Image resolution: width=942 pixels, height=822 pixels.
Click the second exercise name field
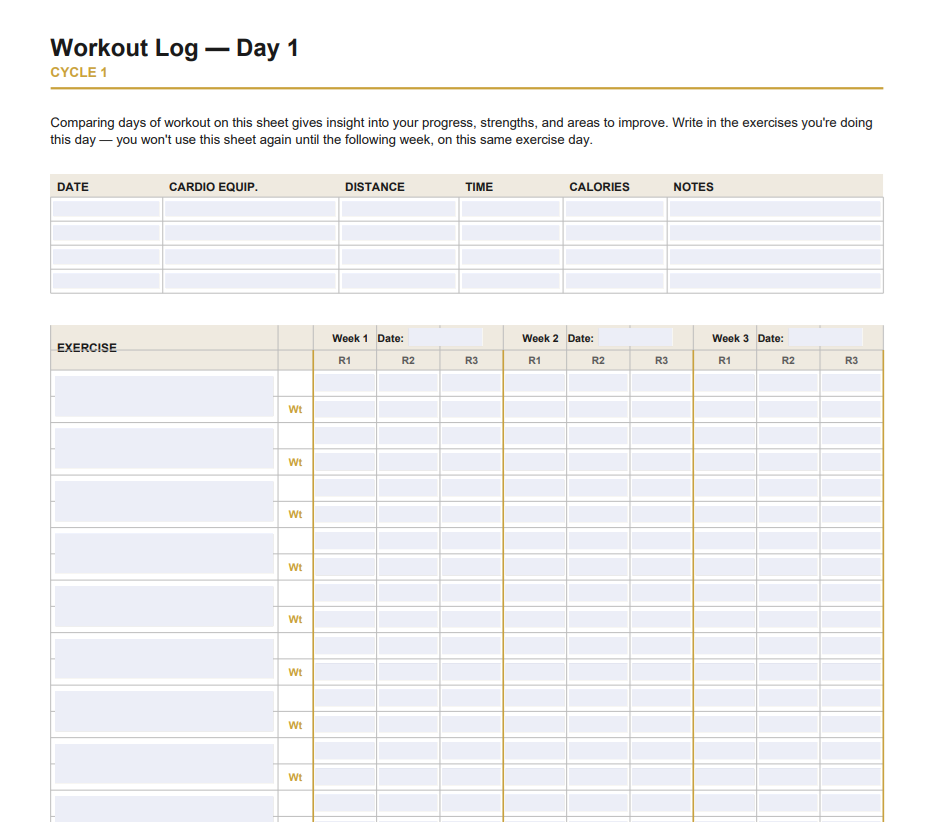pyautogui.click(x=164, y=448)
